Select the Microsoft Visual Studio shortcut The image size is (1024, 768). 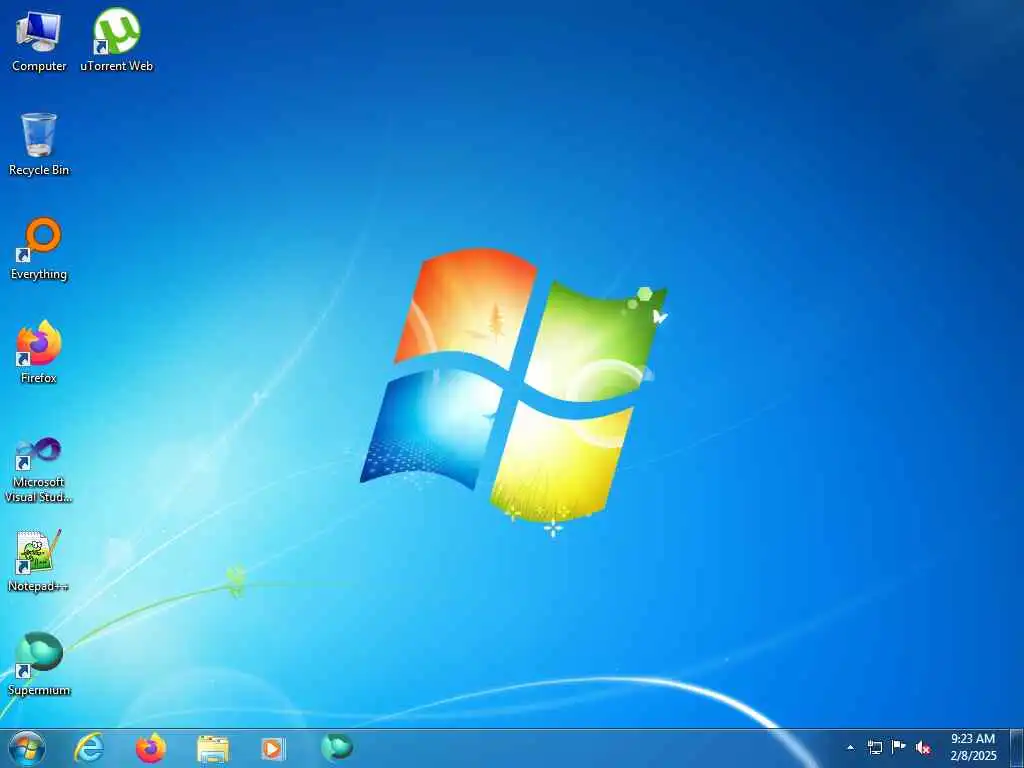pyautogui.click(x=39, y=470)
